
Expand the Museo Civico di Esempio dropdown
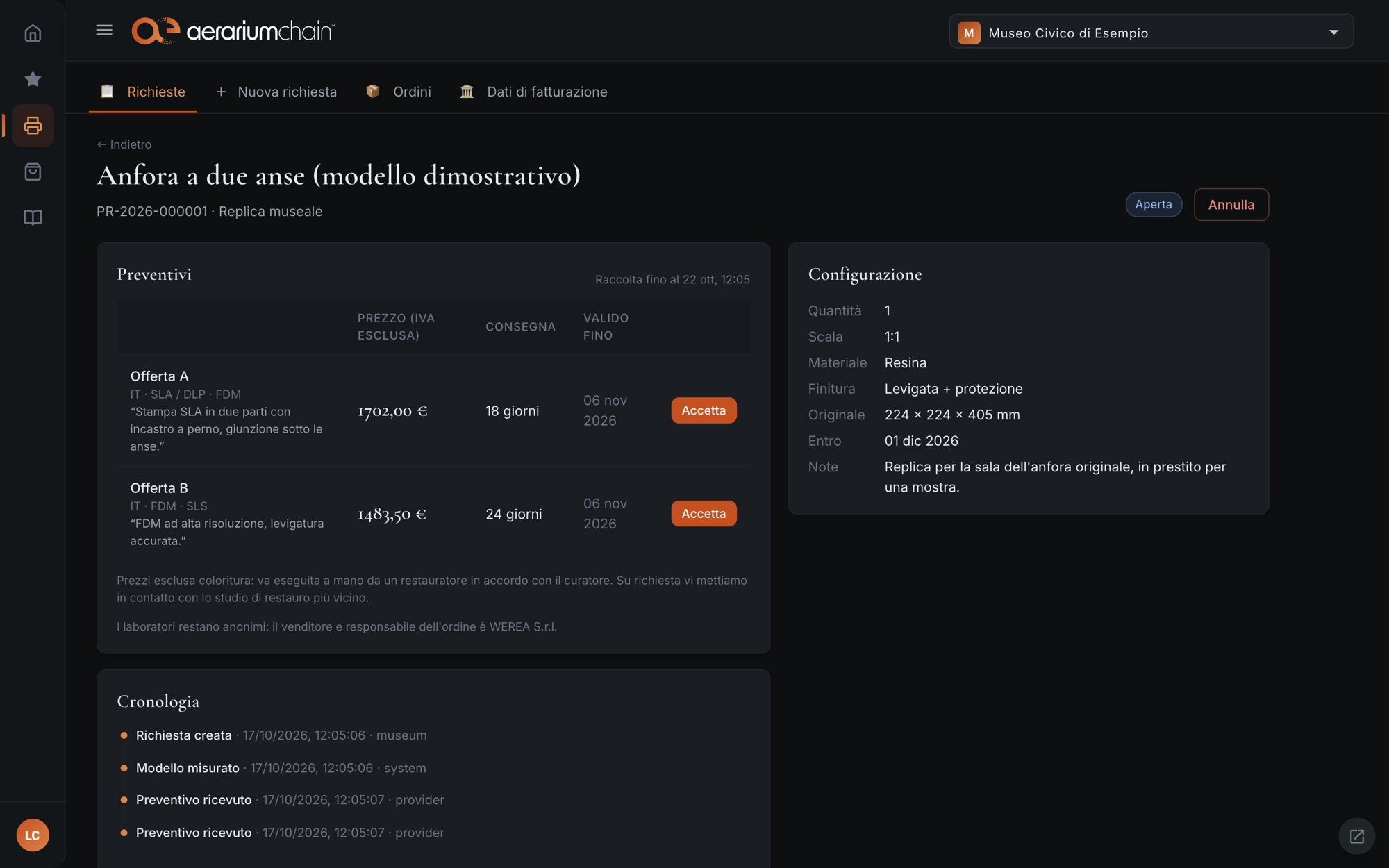click(1151, 32)
